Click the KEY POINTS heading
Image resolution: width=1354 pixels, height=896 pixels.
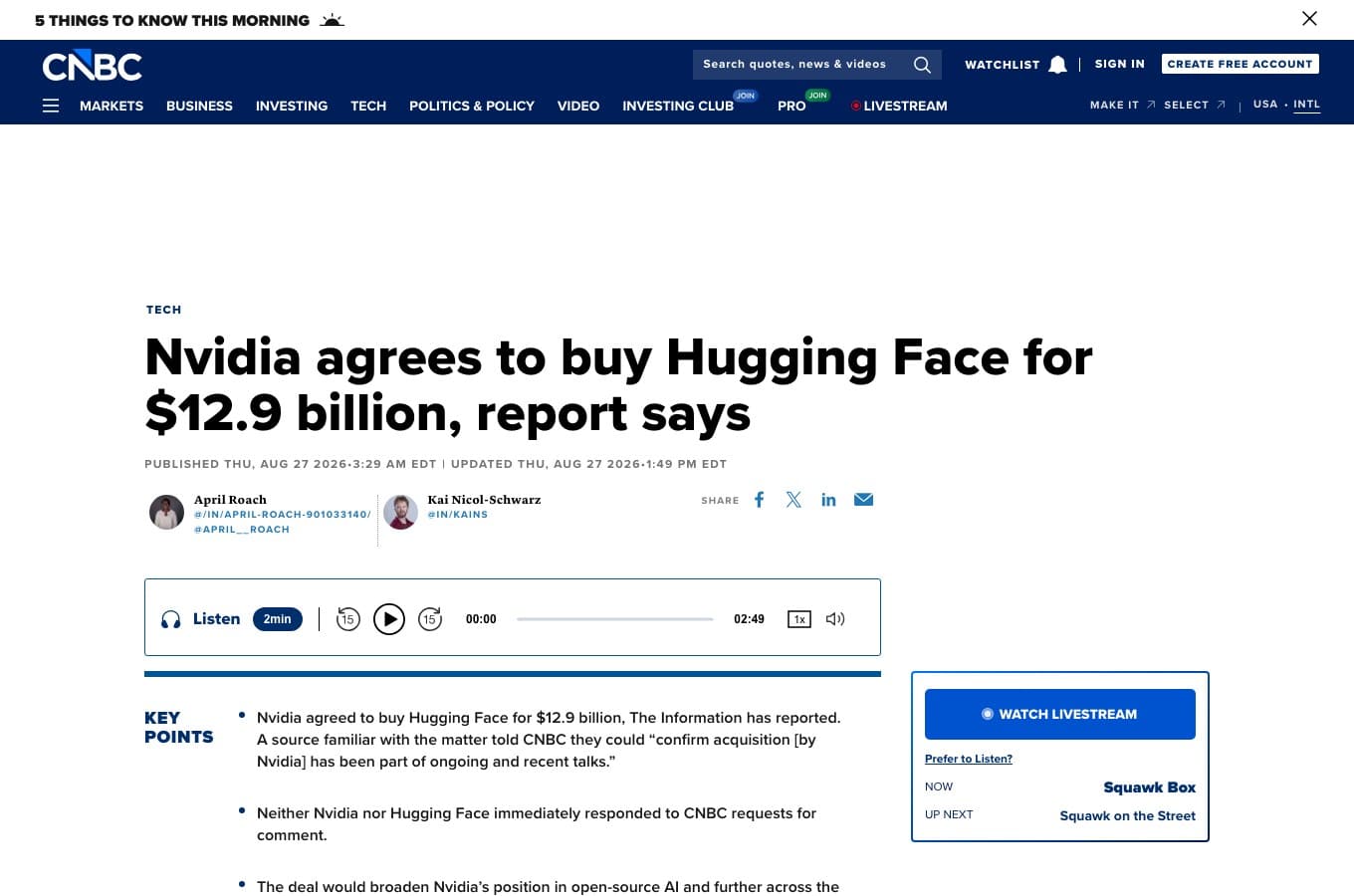[179, 728]
